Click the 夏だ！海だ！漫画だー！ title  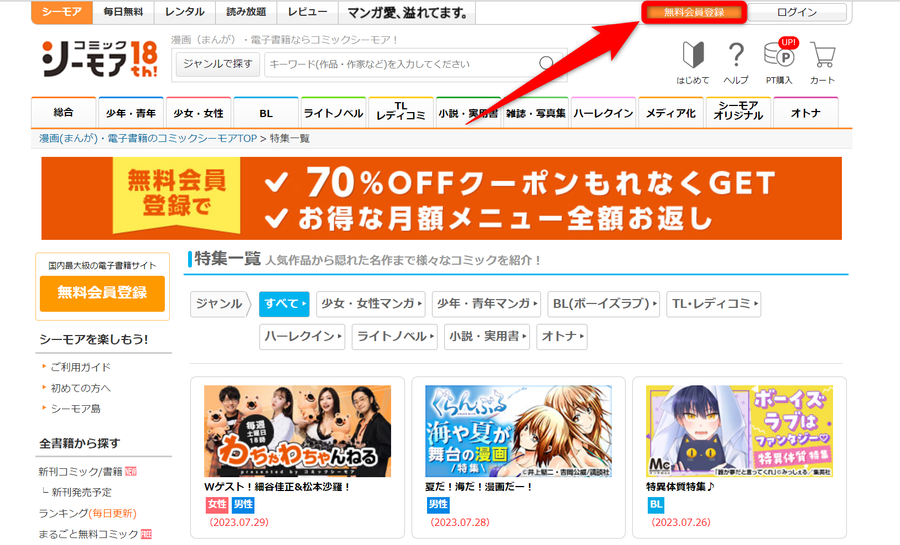[479, 486]
